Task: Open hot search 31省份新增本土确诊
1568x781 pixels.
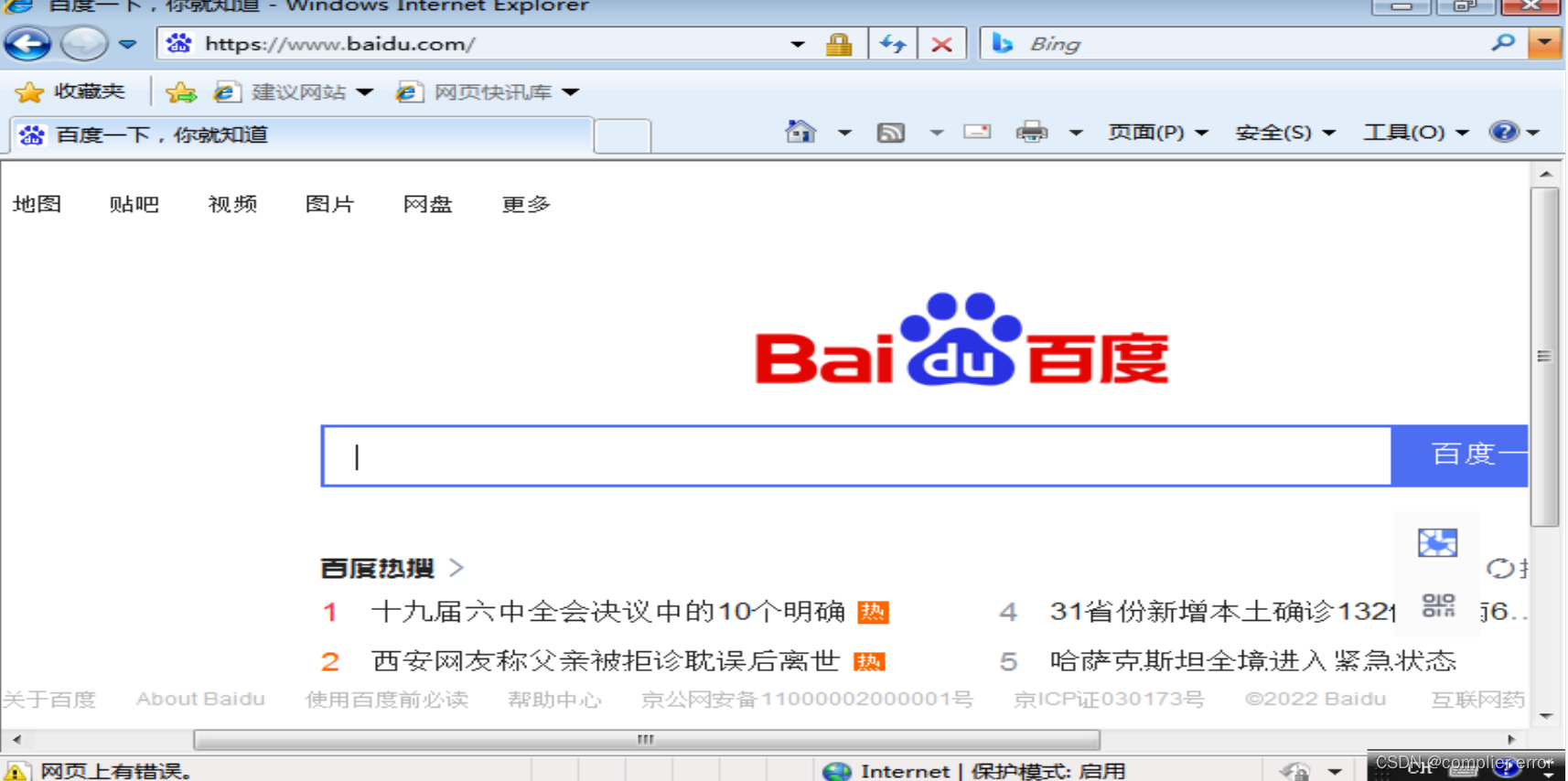Action: click(x=1222, y=611)
